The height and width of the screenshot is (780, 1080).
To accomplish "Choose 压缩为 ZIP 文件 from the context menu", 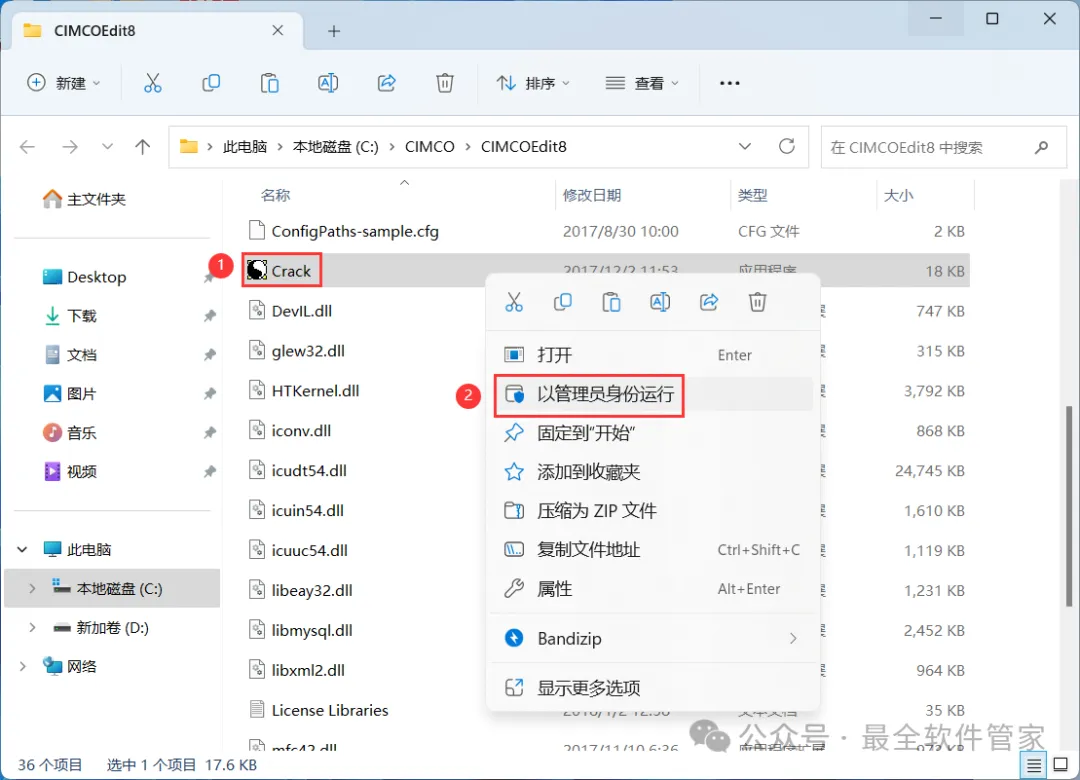I will click(653, 511).
